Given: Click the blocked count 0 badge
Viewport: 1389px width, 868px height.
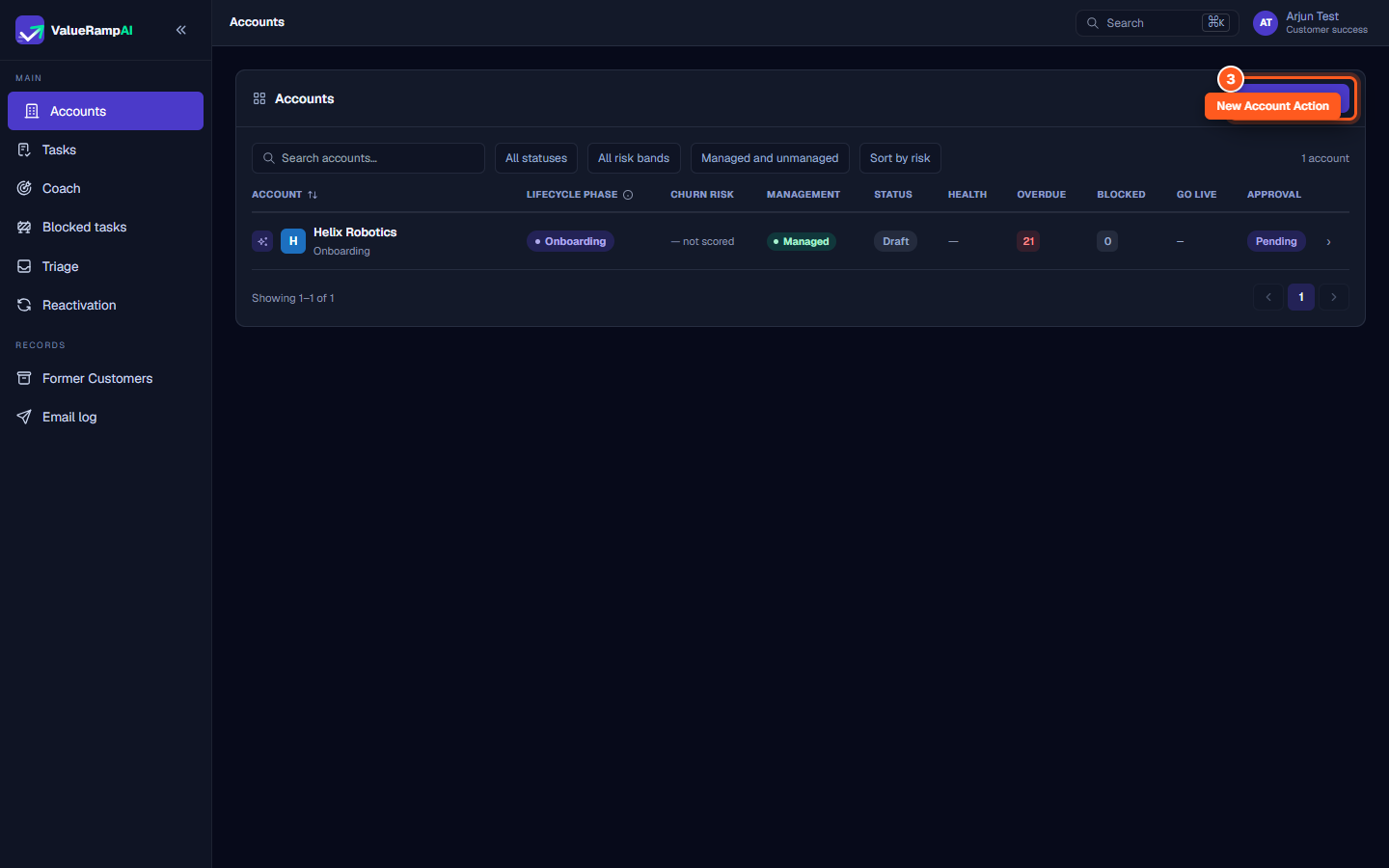Looking at the screenshot, I should [x=1107, y=241].
